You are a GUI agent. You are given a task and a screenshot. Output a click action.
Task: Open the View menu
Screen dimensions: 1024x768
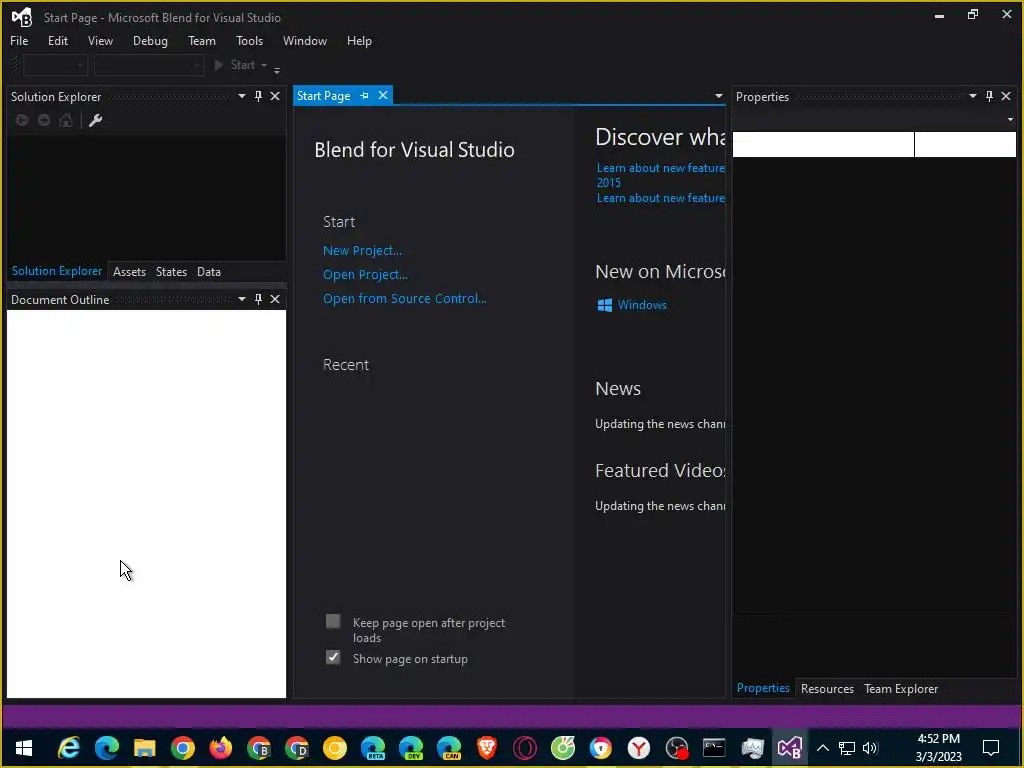[100, 40]
